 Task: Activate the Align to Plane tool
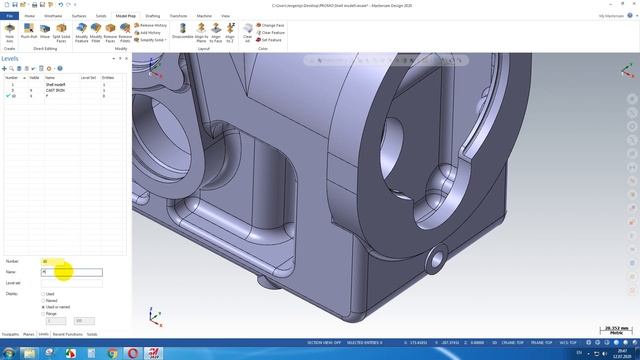click(x=201, y=33)
